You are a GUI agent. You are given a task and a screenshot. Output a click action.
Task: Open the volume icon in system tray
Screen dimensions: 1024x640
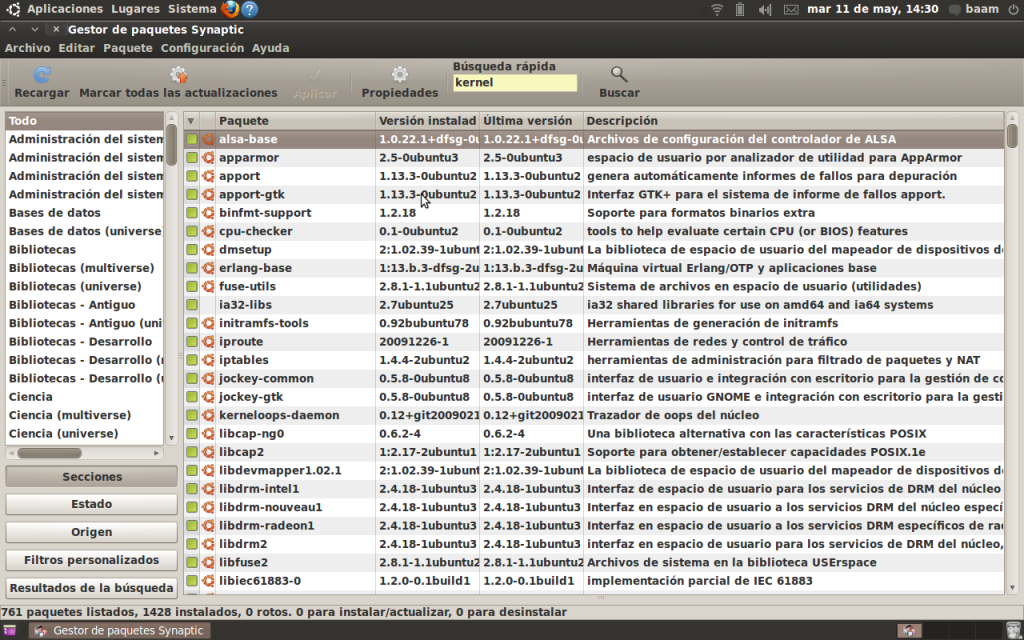pos(765,9)
